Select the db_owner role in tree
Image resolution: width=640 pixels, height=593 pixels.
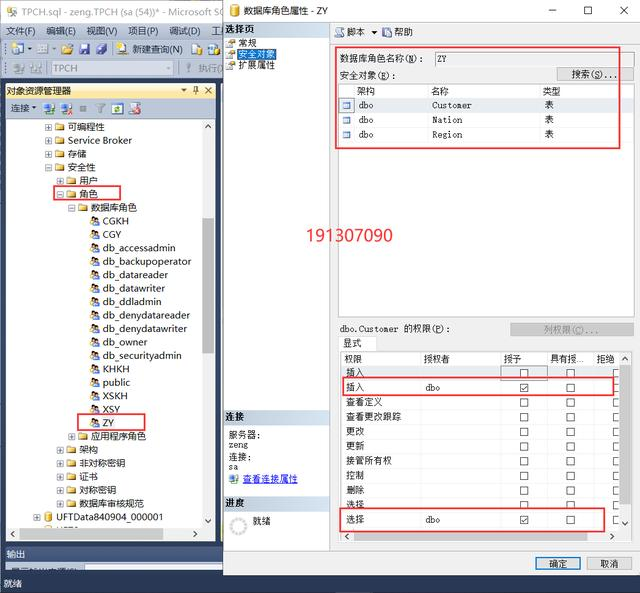(124, 342)
